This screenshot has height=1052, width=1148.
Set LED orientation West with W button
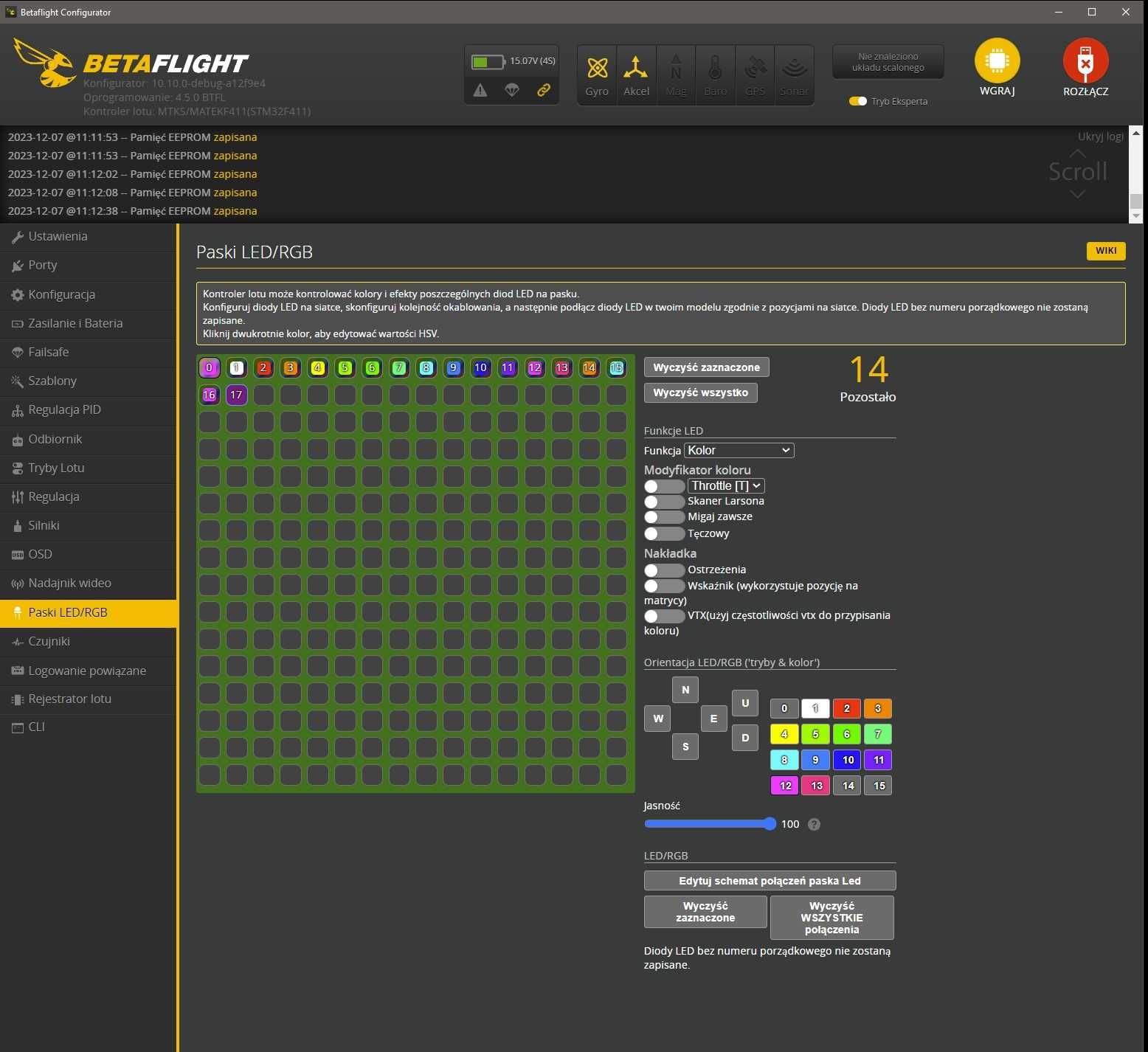point(657,719)
